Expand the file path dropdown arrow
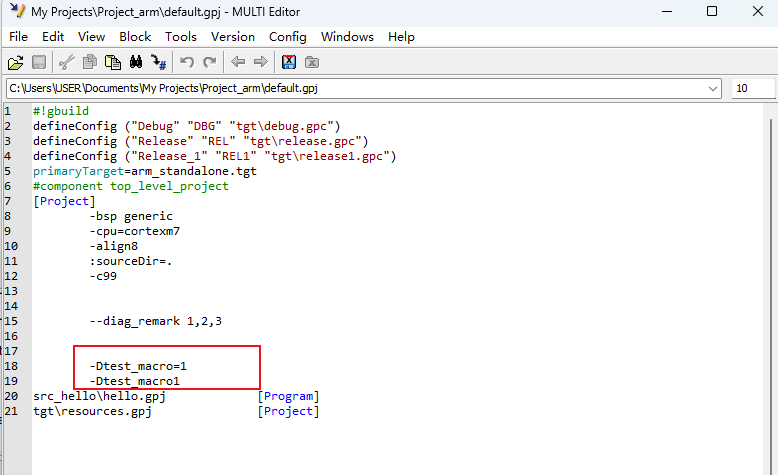 click(x=713, y=88)
